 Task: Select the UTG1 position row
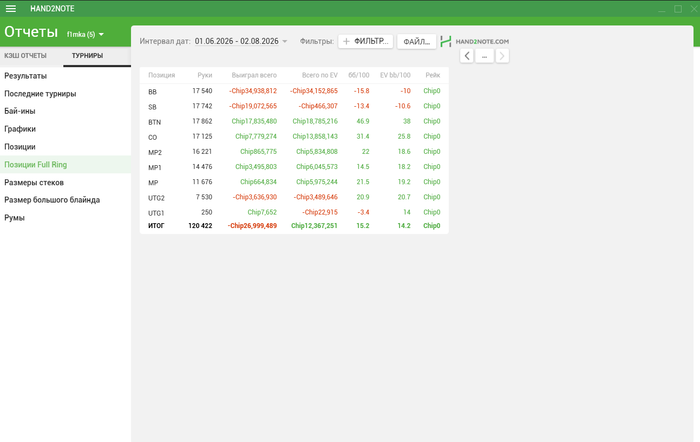[294, 213]
